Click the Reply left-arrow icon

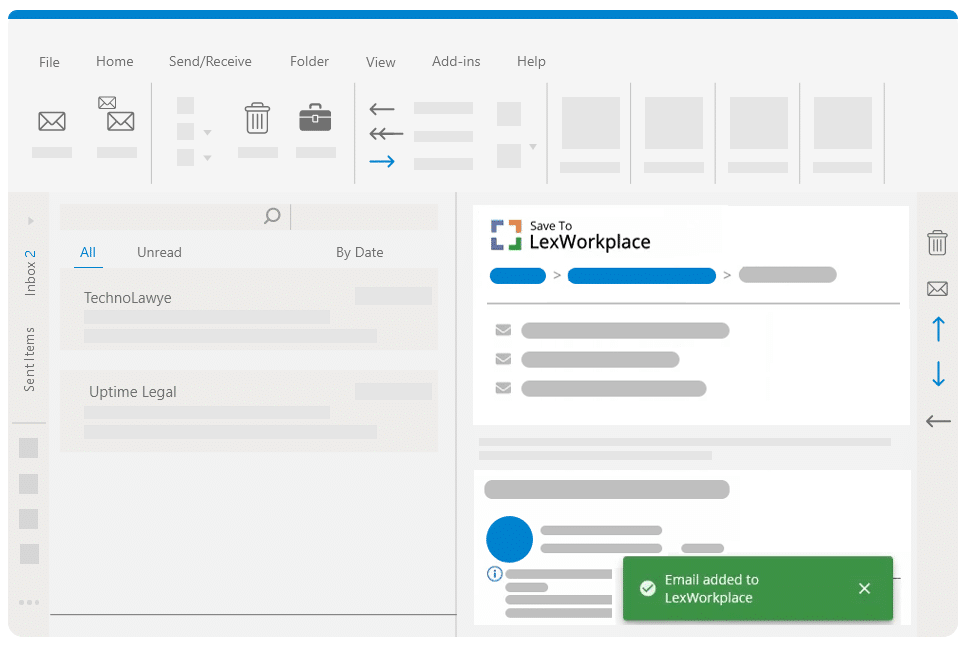(x=382, y=110)
